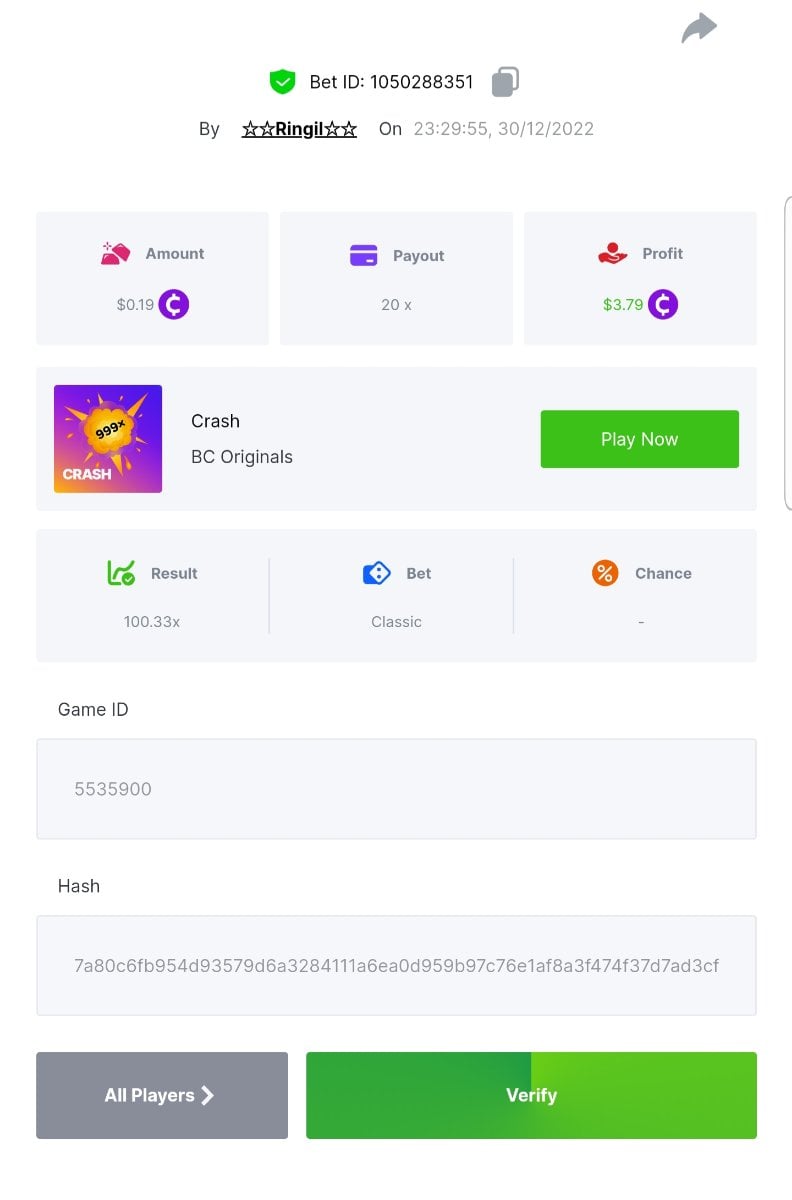
Task: Click the purple Payout card icon
Action: [x=363, y=256]
